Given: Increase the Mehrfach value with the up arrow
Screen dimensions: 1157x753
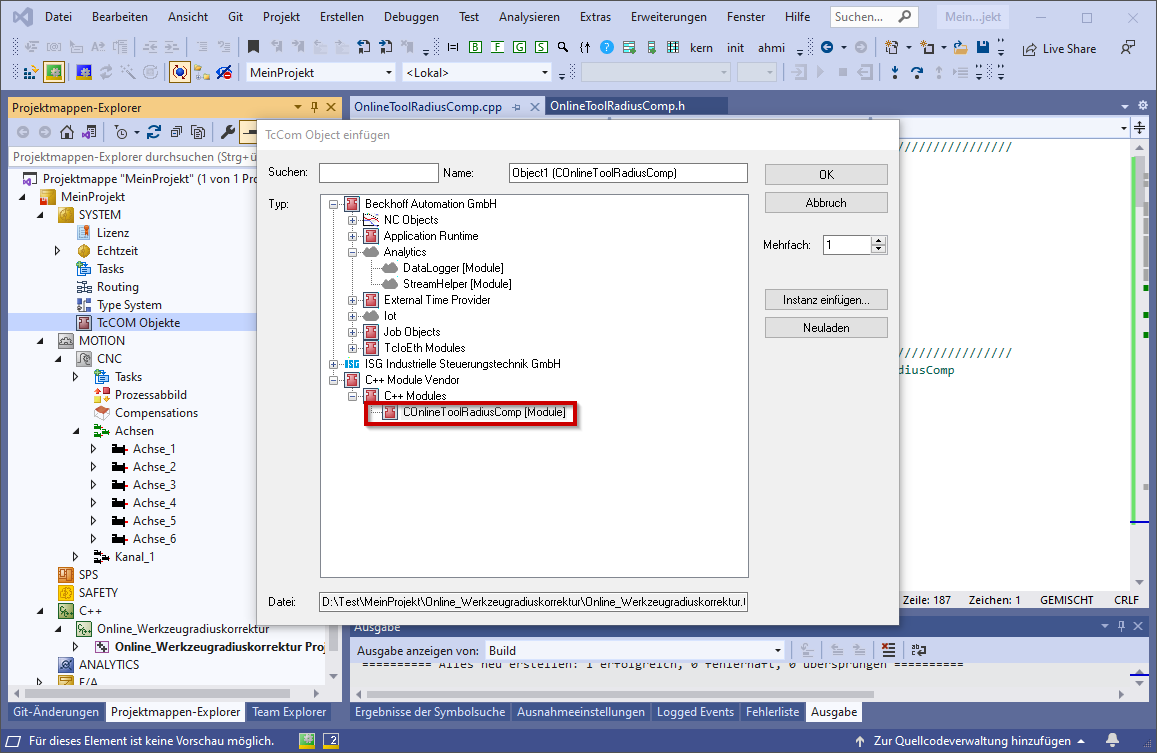Looking at the screenshot, I should click(878, 241).
